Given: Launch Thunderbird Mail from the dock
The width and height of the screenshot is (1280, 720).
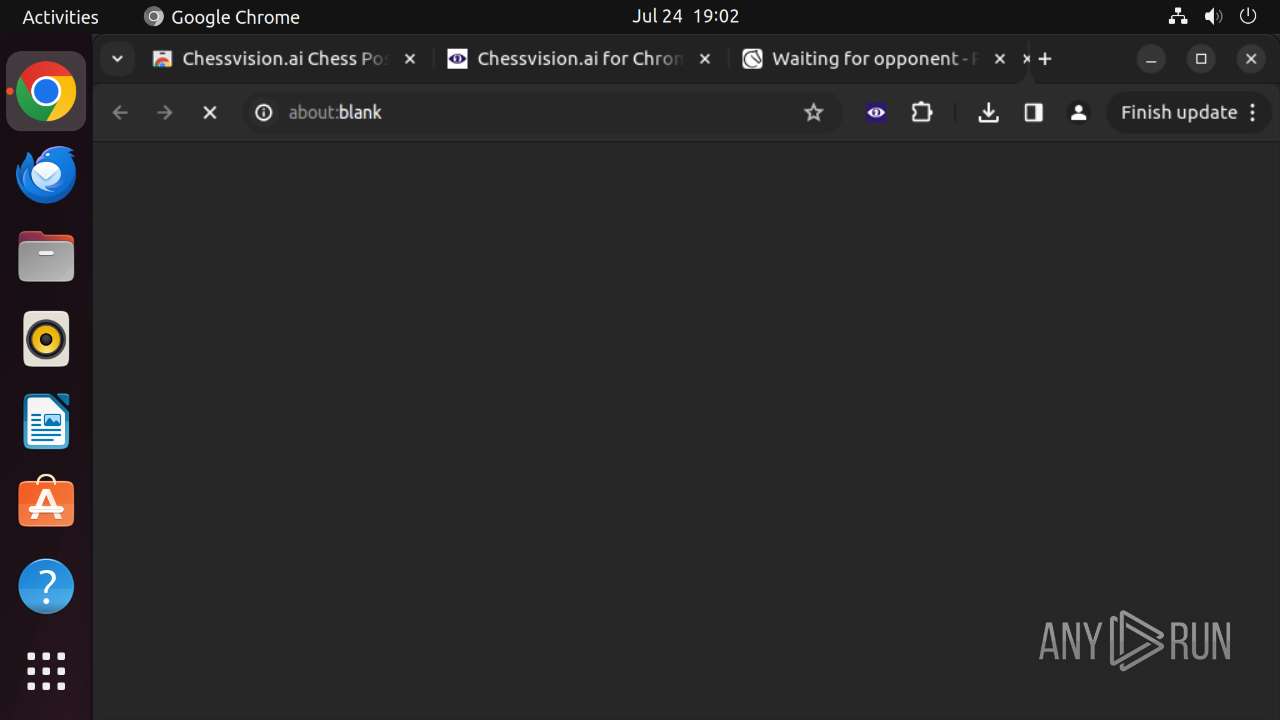Looking at the screenshot, I should pos(46,175).
